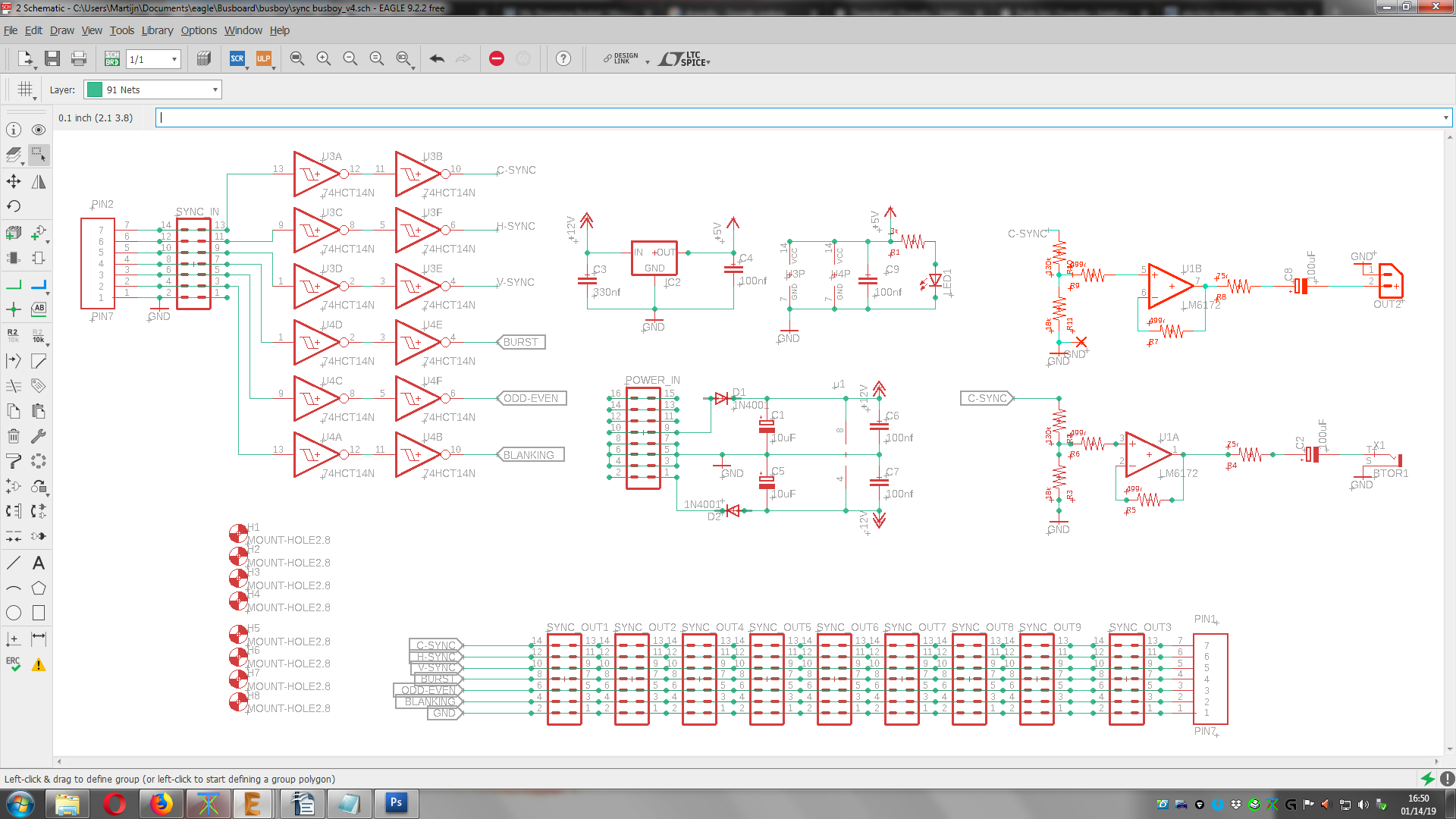Expand the command line history arrow
This screenshot has height=819, width=1456.
tap(1445, 118)
